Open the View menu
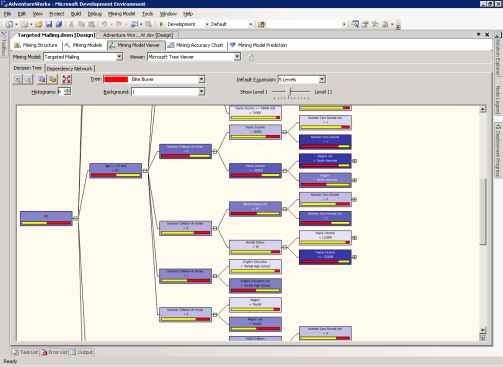Screen dimensions: 503x367 tap(38, 14)
